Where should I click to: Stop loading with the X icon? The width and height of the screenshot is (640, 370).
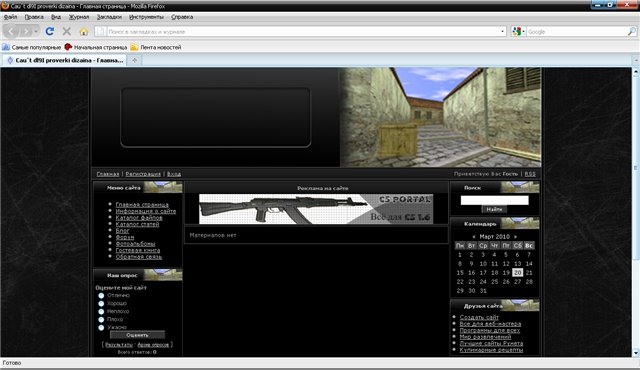(x=67, y=31)
